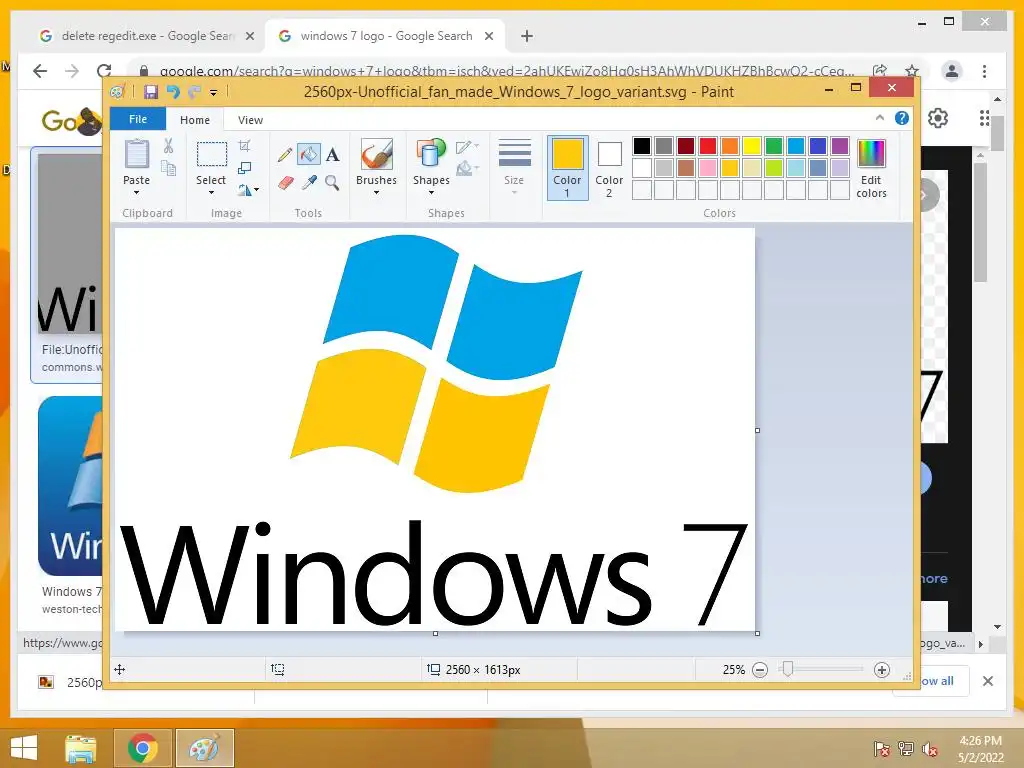Open Google settings gear icon
1024x768 pixels.
click(938, 118)
